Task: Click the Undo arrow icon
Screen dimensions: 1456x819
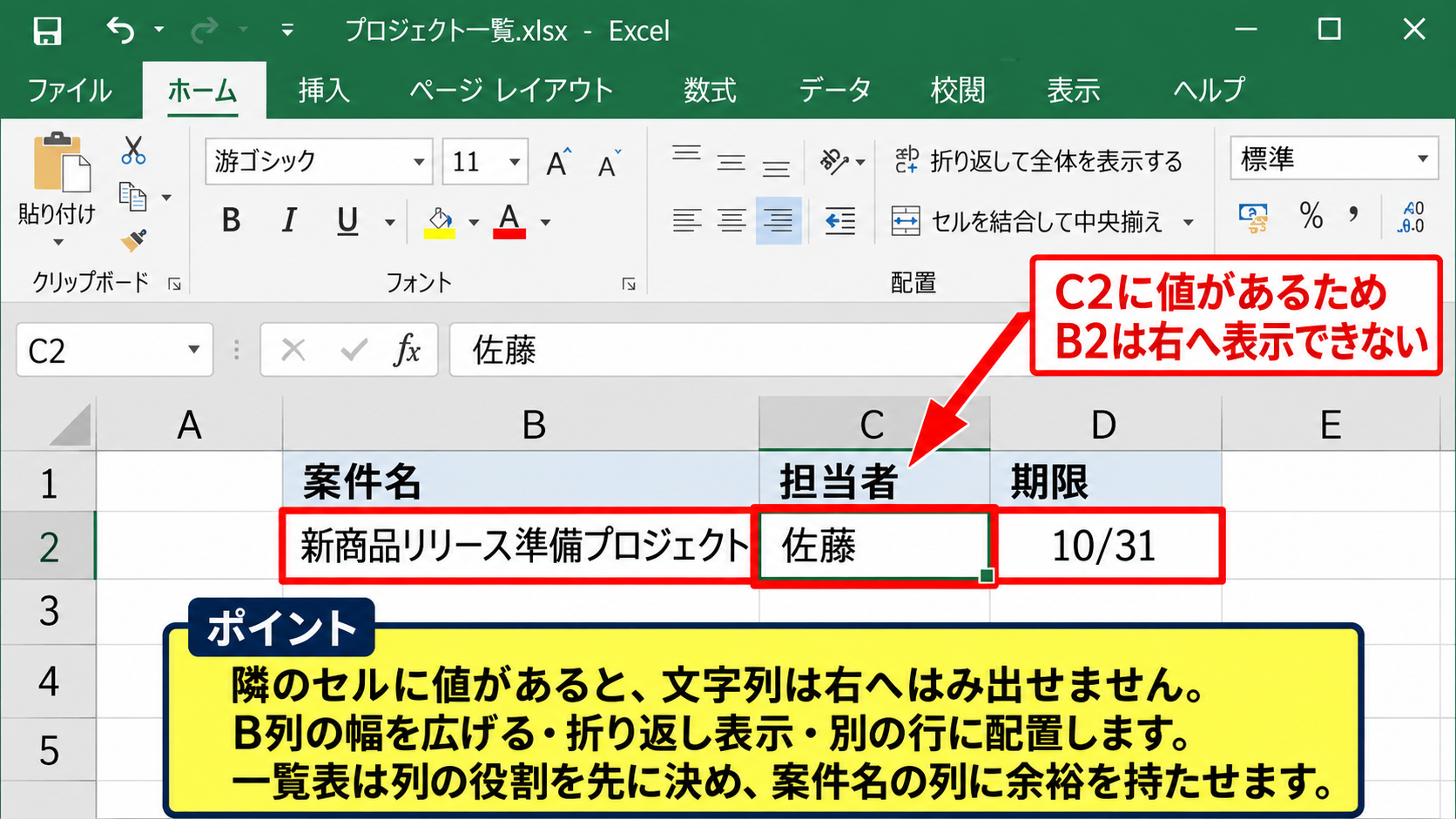Action: pyautogui.click(x=121, y=30)
